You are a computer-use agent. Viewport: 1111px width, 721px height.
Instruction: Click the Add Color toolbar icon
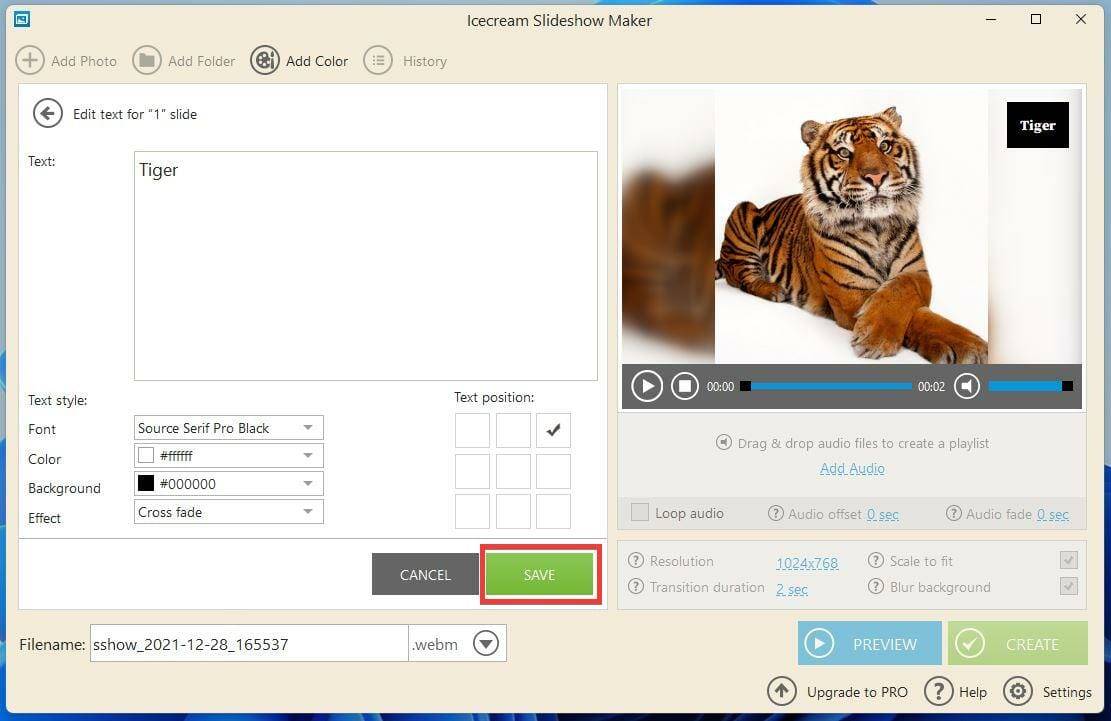click(265, 61)
